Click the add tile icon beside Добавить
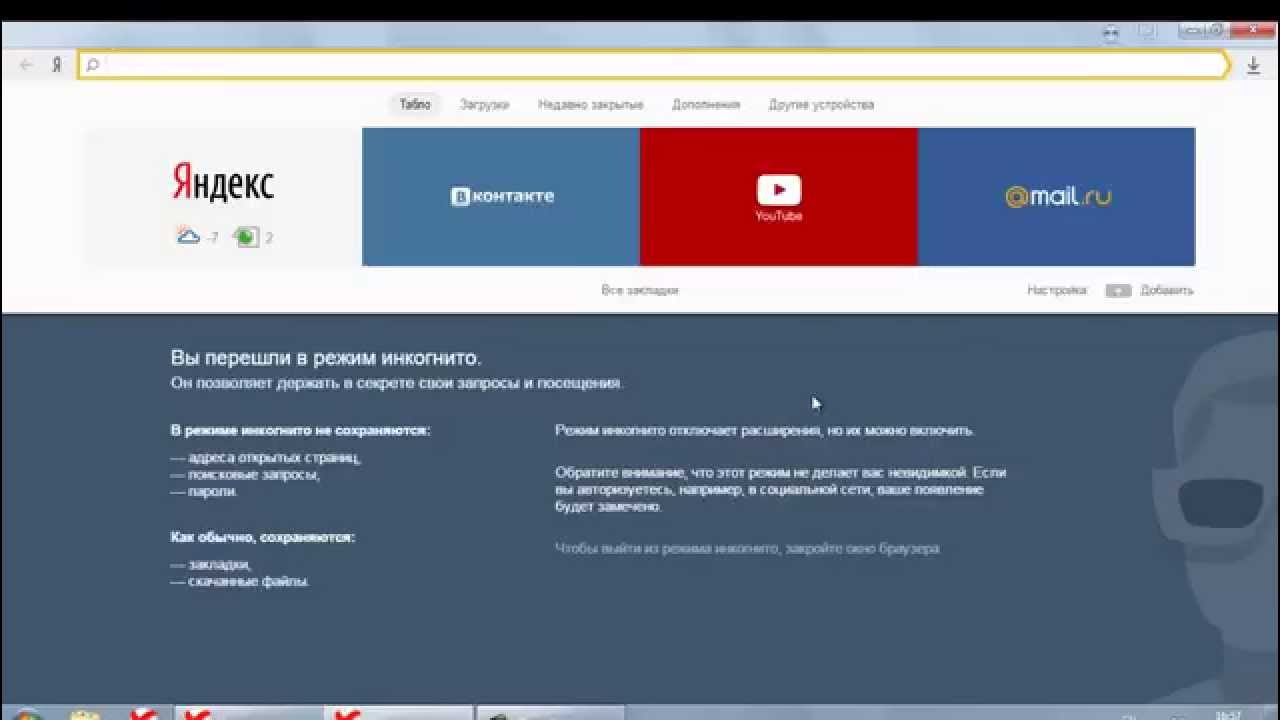This screenshot has height=720, width=1280. point(1118,291)
